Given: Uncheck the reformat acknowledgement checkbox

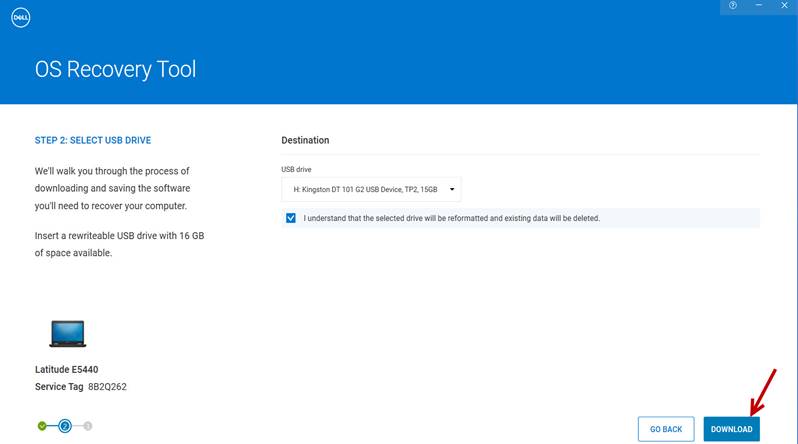Looking at the screenshot, I should coord(291,218).
